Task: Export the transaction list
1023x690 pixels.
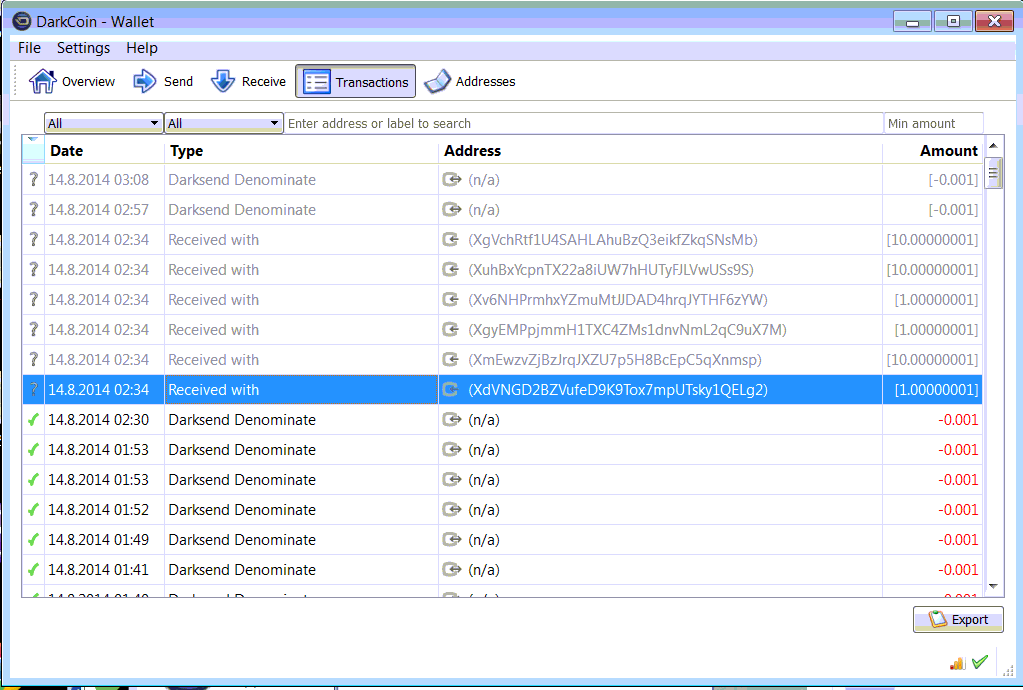Action: pyautogui.click(x=958, y=620)
